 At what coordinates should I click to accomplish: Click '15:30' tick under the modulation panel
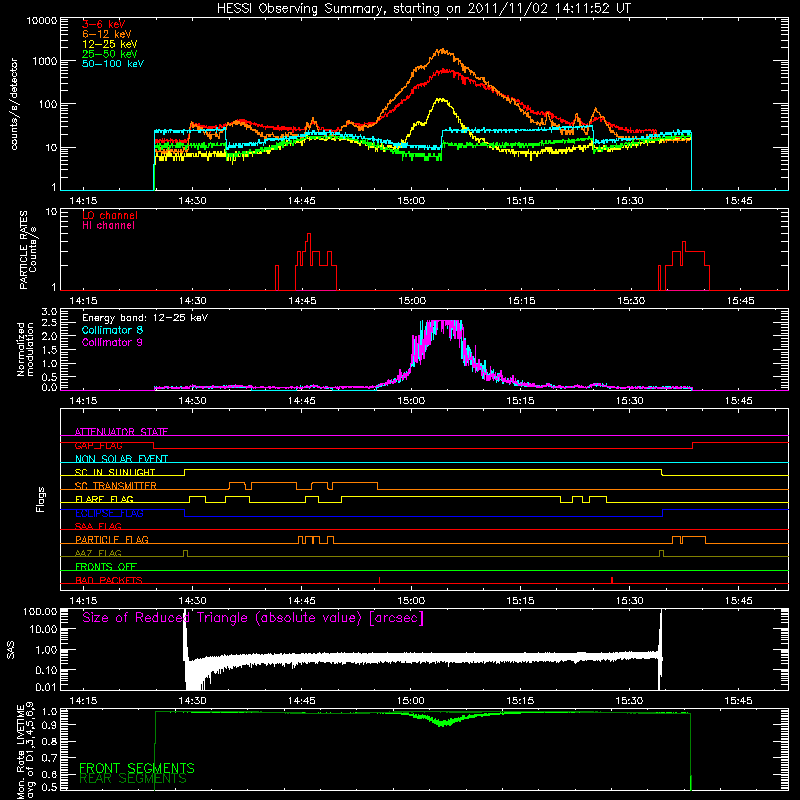pyautogui.click(x=629, y=401)
